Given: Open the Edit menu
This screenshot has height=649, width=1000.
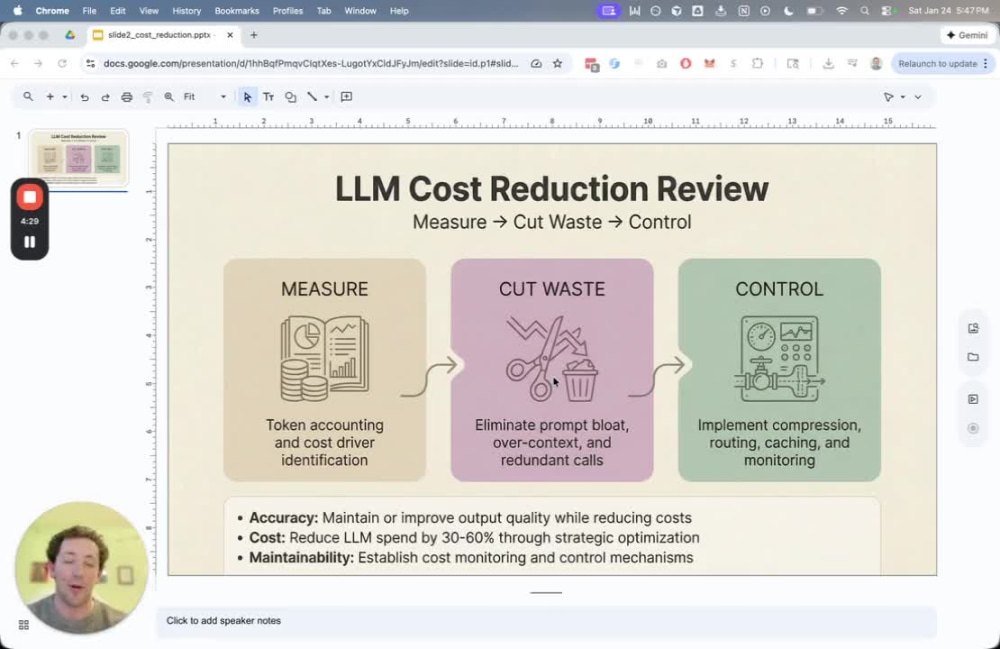Looking at the screenshot, I should pyautogui.click(x=117, y=11).
